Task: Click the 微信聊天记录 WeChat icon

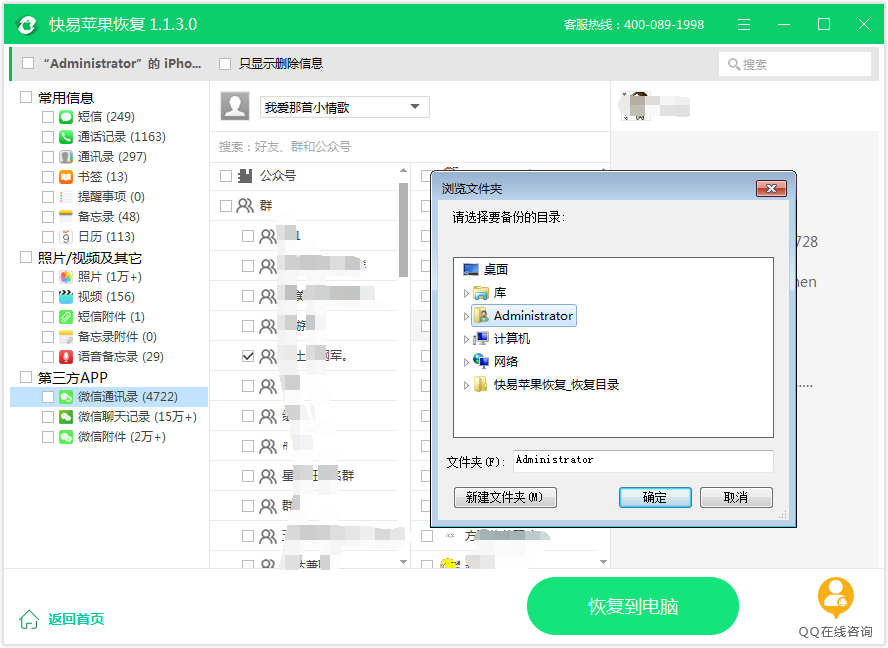Action: click(66, 417)
